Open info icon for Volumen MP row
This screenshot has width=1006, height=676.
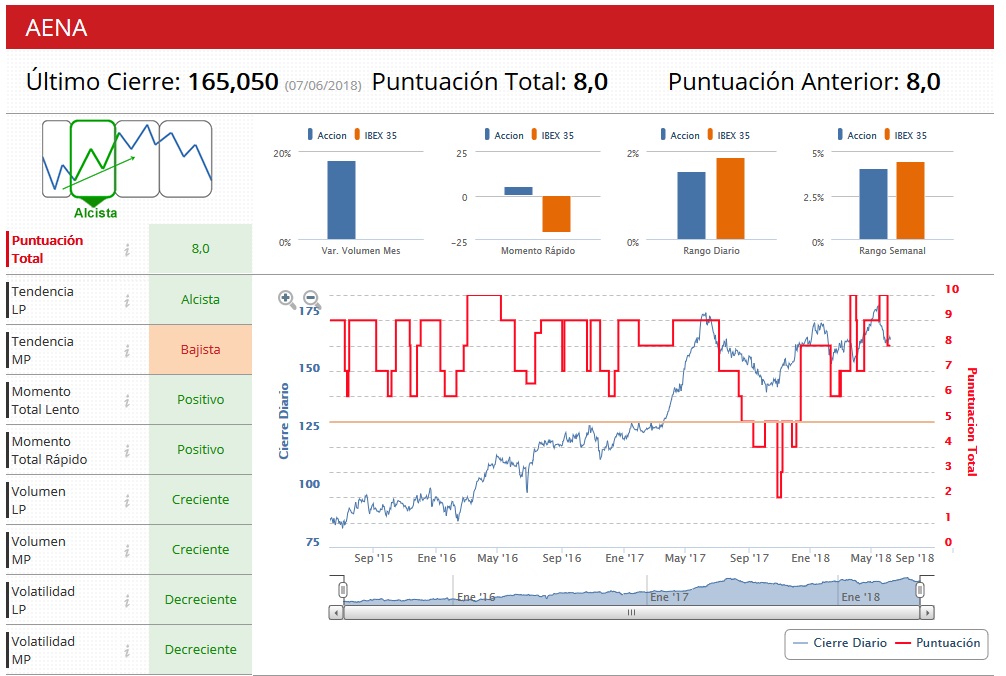(127, 550)
